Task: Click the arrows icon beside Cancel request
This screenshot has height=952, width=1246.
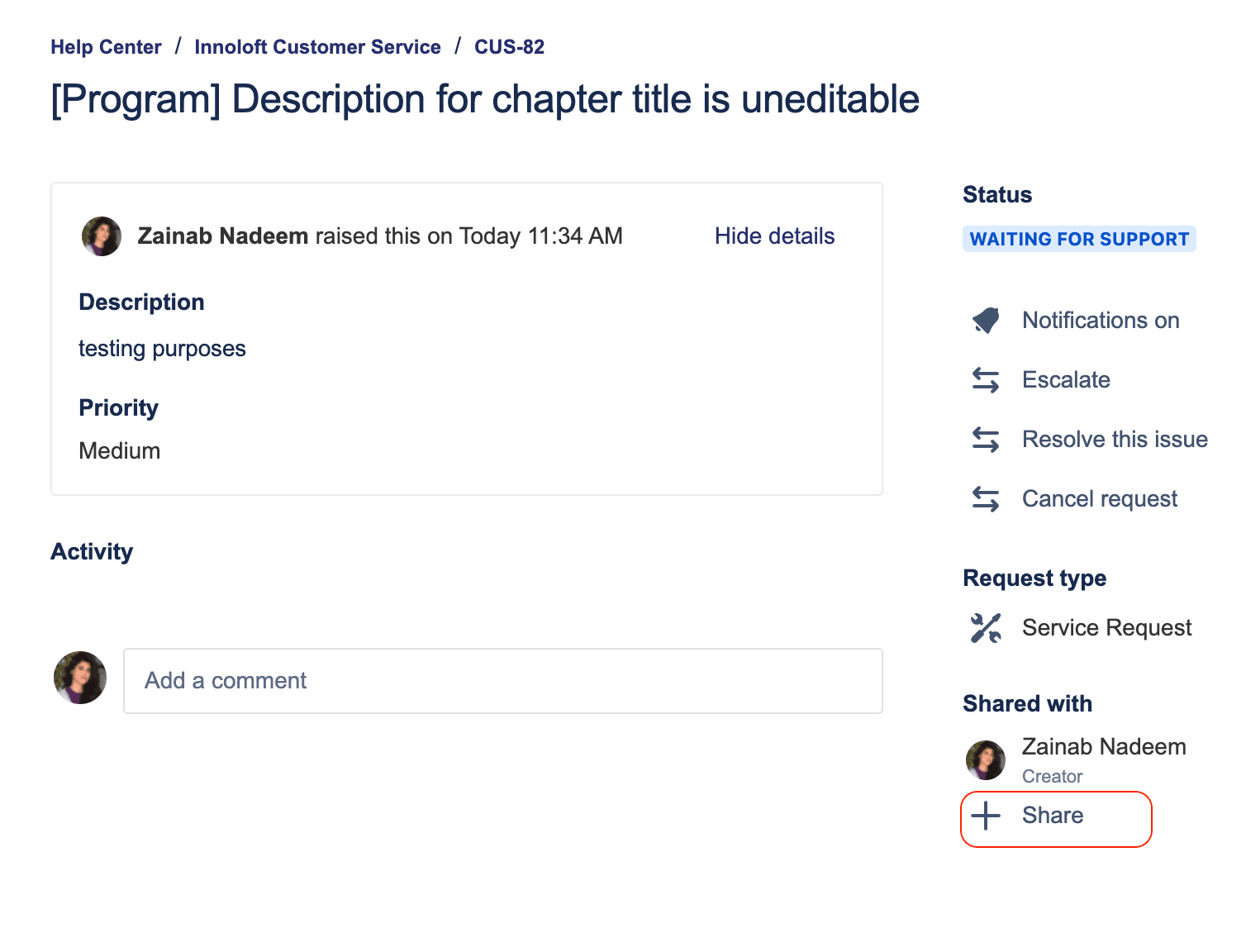Action: coord(986,499)
